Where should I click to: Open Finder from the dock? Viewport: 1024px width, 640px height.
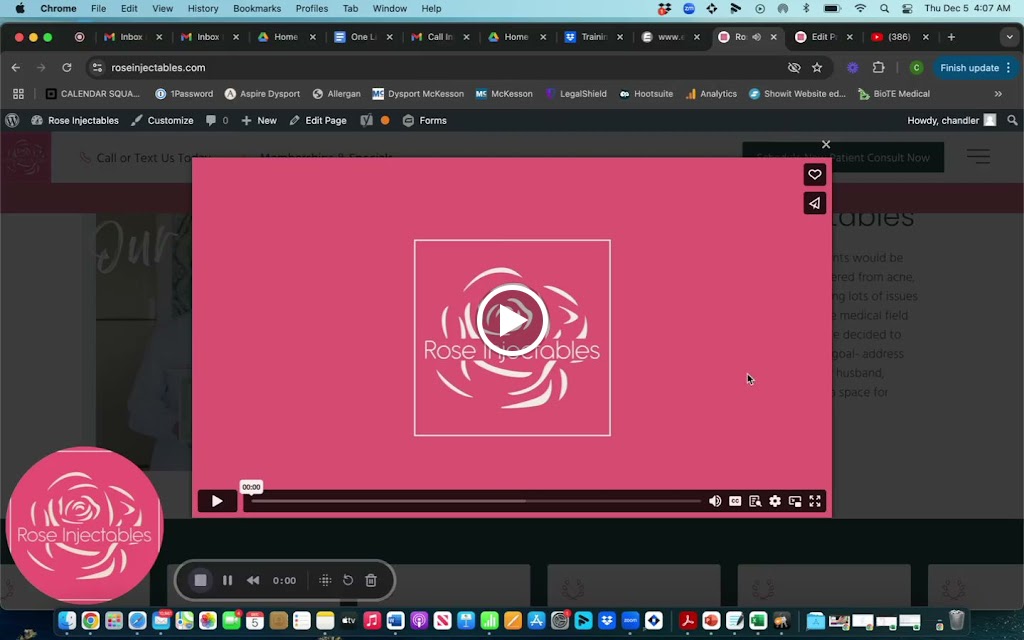[x=67, y=620]
